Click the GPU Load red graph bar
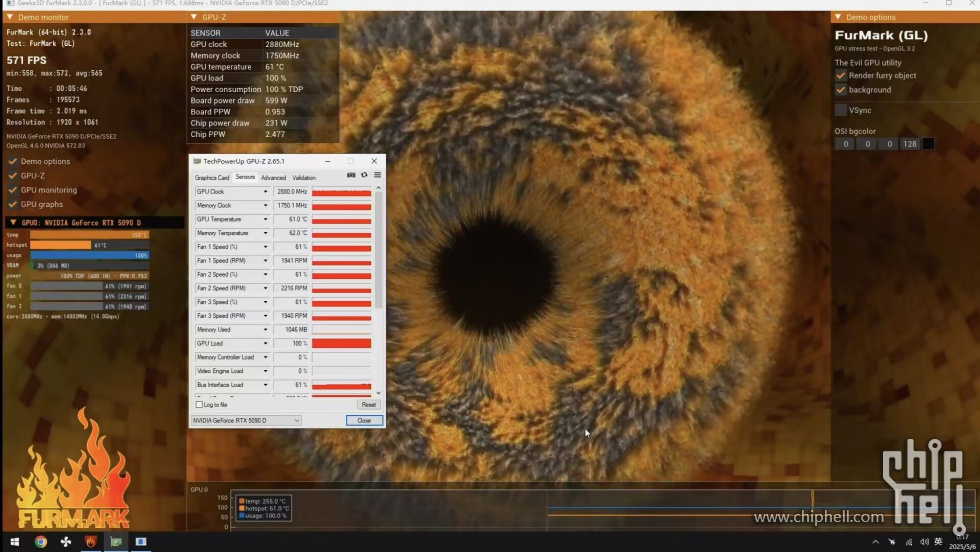The image size is (980, 552). [x=341, y=343]
